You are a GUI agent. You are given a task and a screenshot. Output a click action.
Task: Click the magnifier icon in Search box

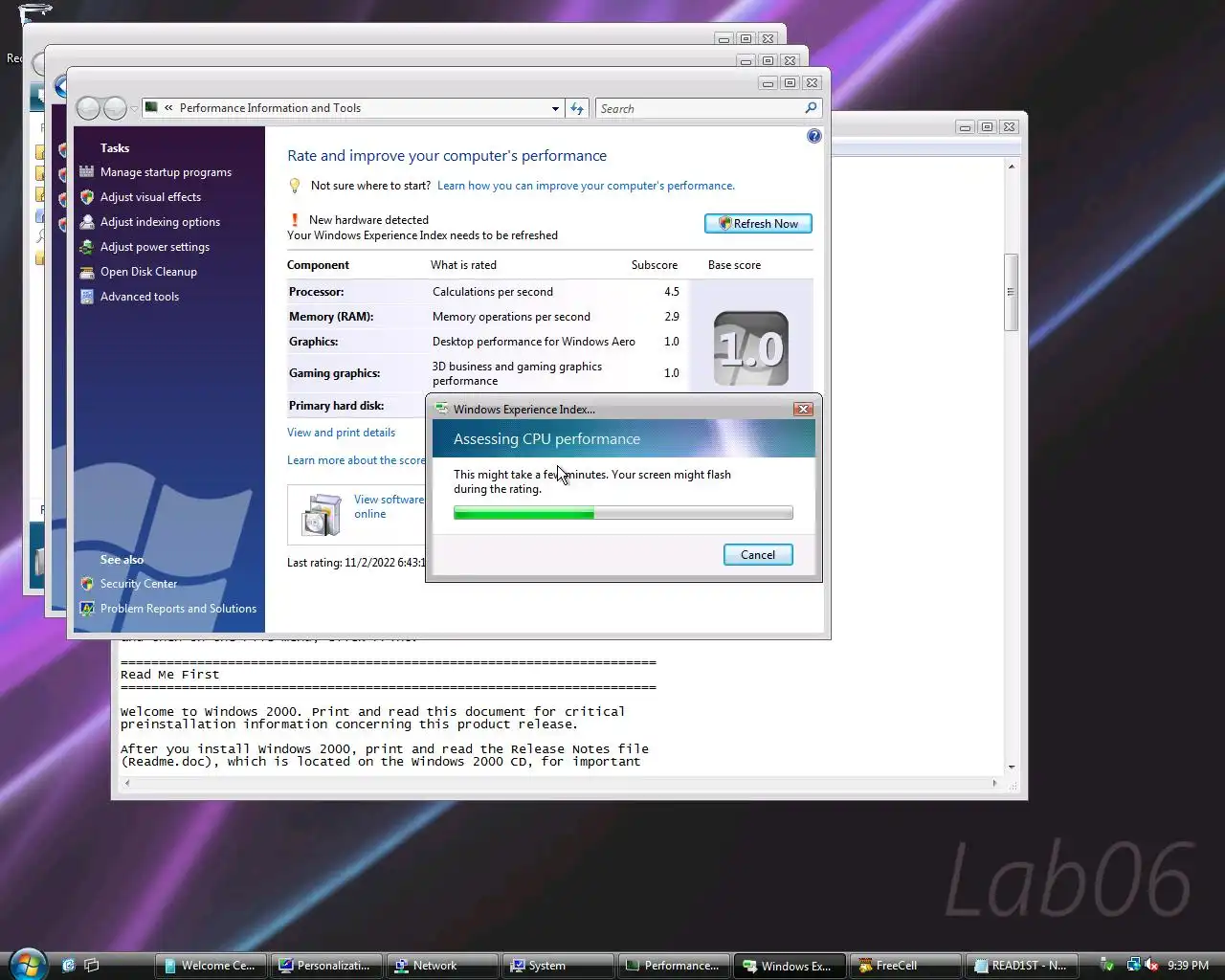(x=811, y=108)
